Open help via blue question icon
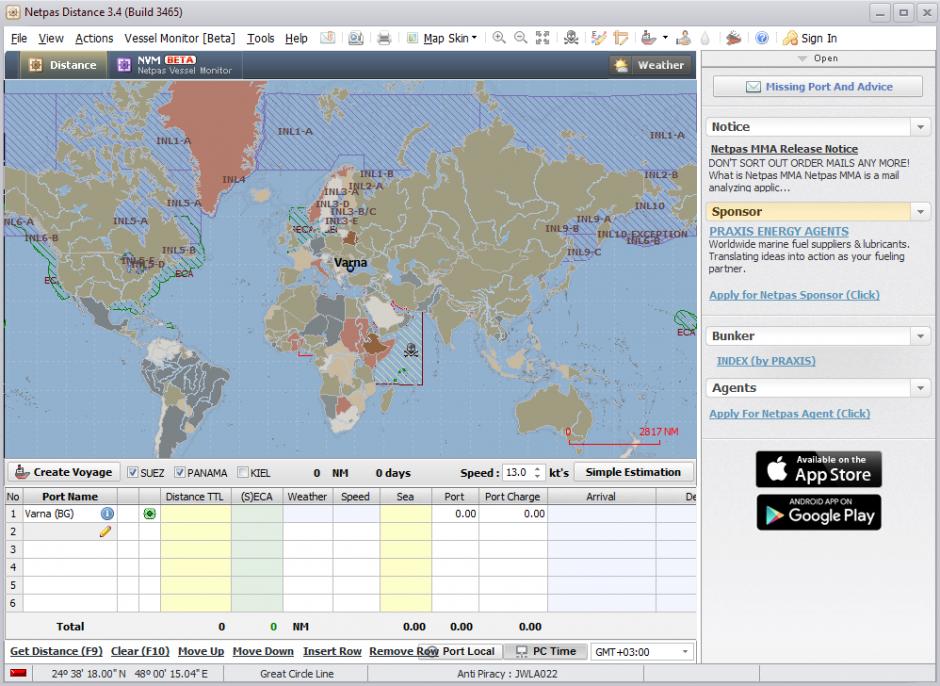 tap(761, 38)
